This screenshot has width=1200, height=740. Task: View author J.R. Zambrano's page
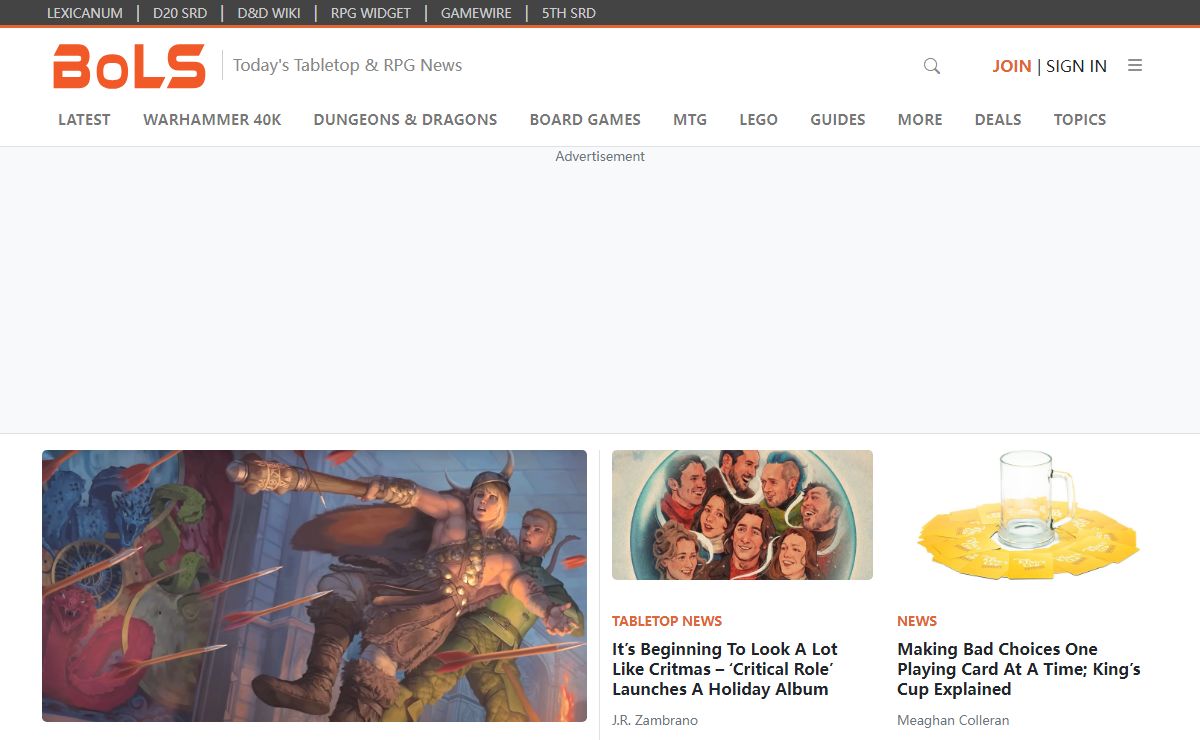click(x=655, y=720)
